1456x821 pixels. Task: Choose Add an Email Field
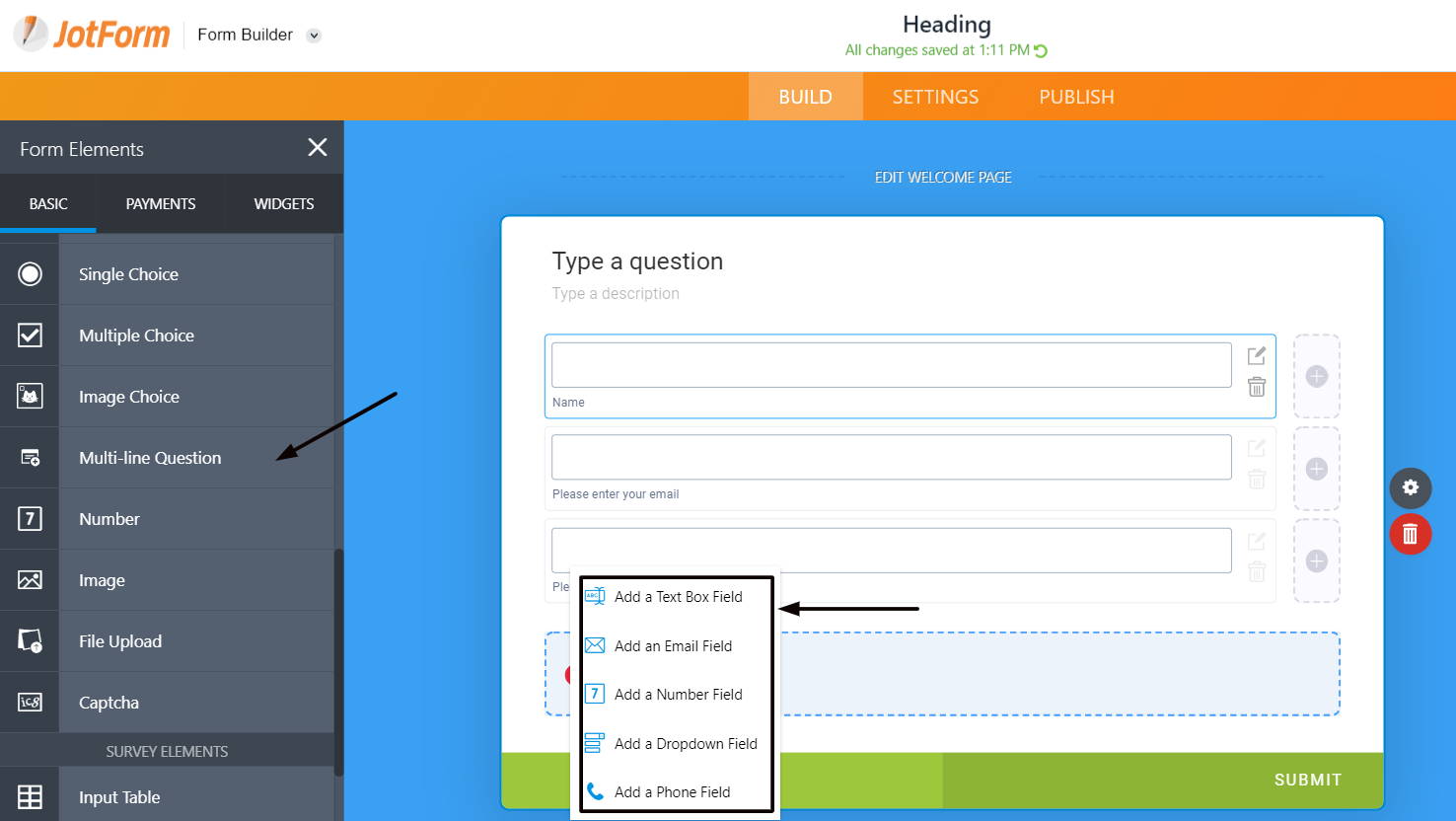coord(673,646)
